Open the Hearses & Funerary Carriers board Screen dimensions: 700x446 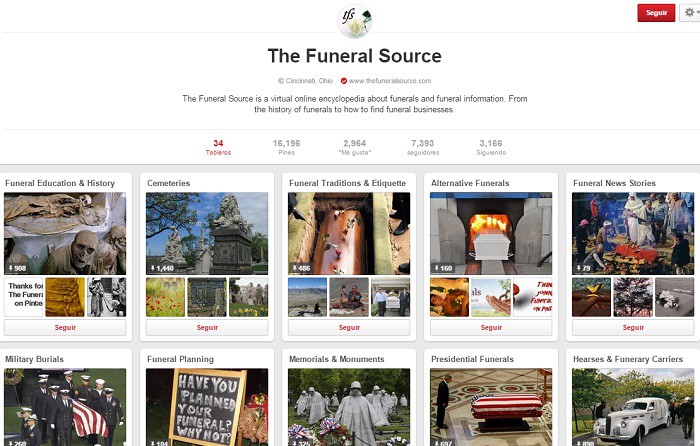(628, 359)
